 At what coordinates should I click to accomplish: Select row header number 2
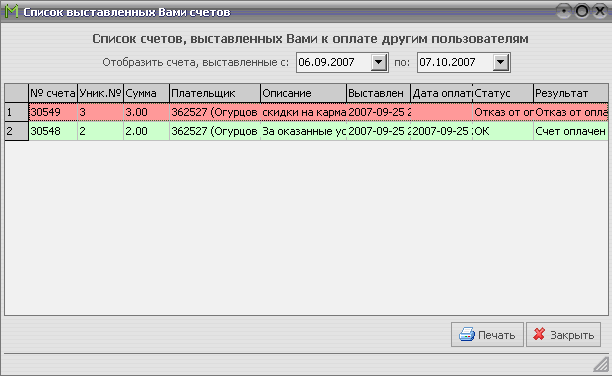[16, 131]
